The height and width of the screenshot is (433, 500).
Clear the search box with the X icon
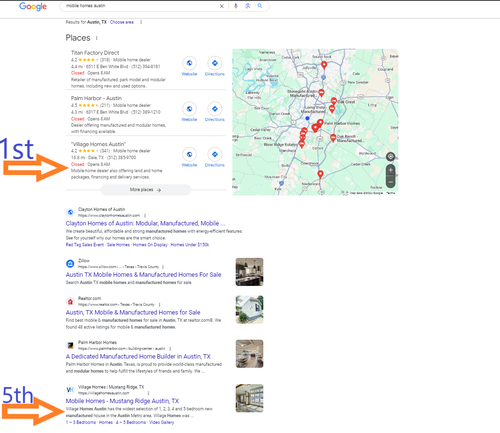click(x=222, y=6)
